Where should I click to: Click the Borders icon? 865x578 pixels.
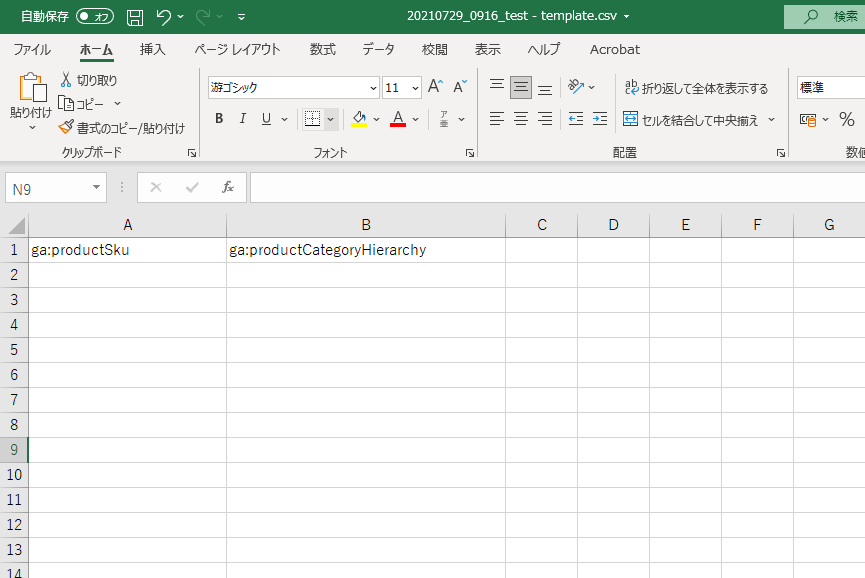point(312,119)
